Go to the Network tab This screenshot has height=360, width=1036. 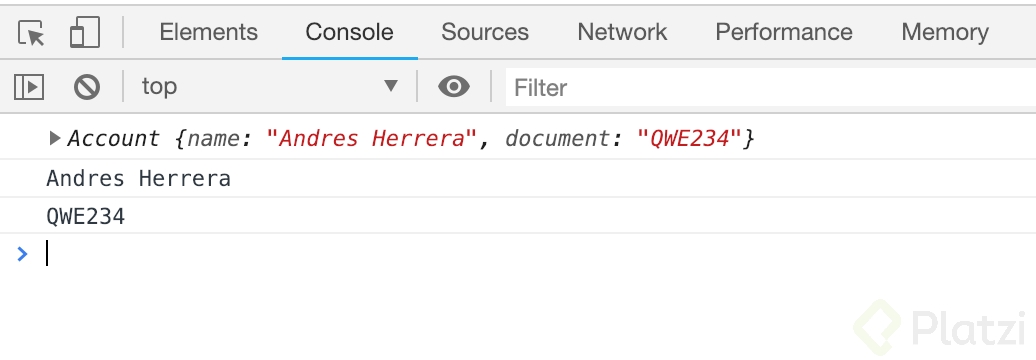coord(622,32)
